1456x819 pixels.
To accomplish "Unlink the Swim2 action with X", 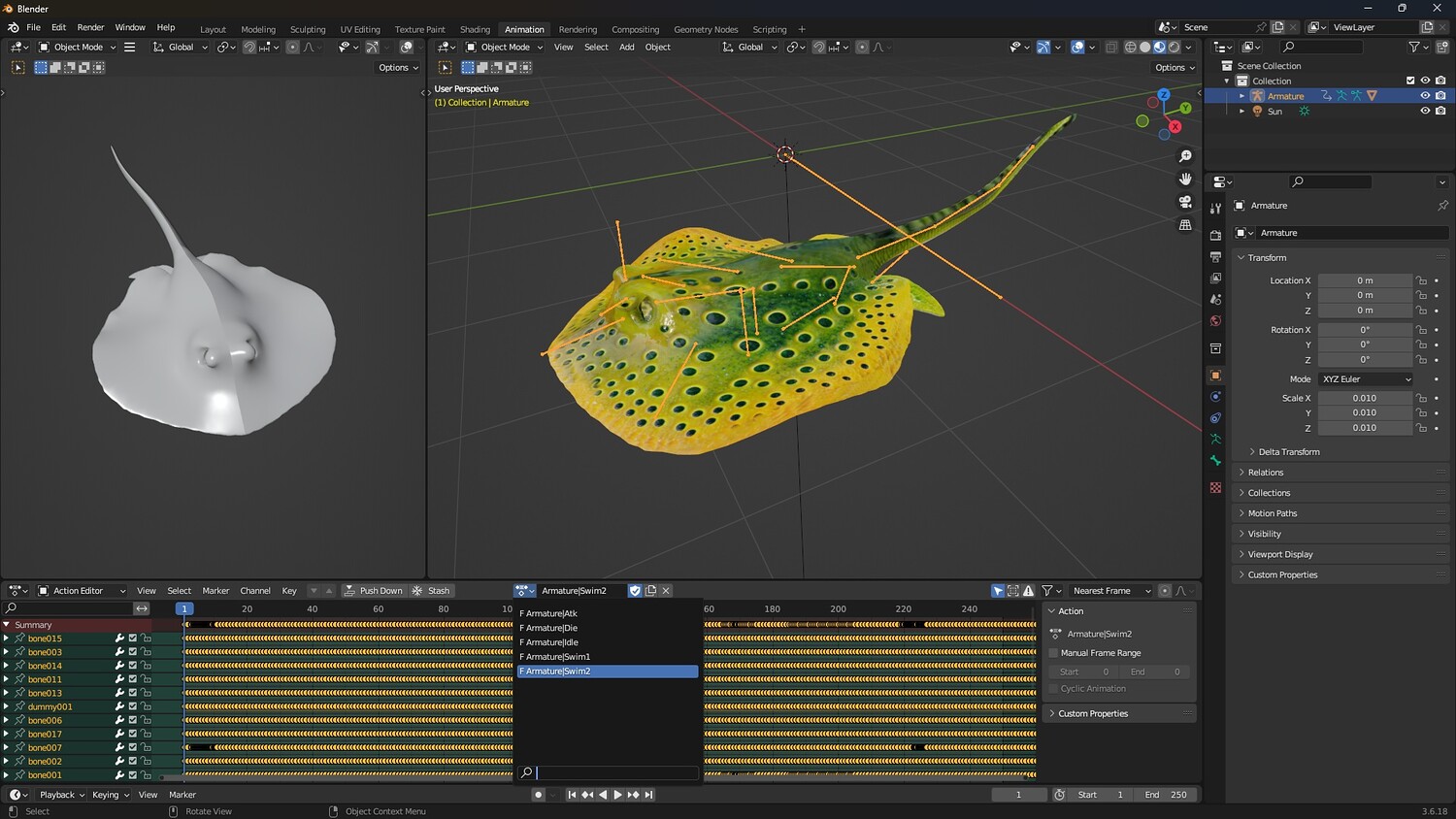I will click(x=666, y=591).
